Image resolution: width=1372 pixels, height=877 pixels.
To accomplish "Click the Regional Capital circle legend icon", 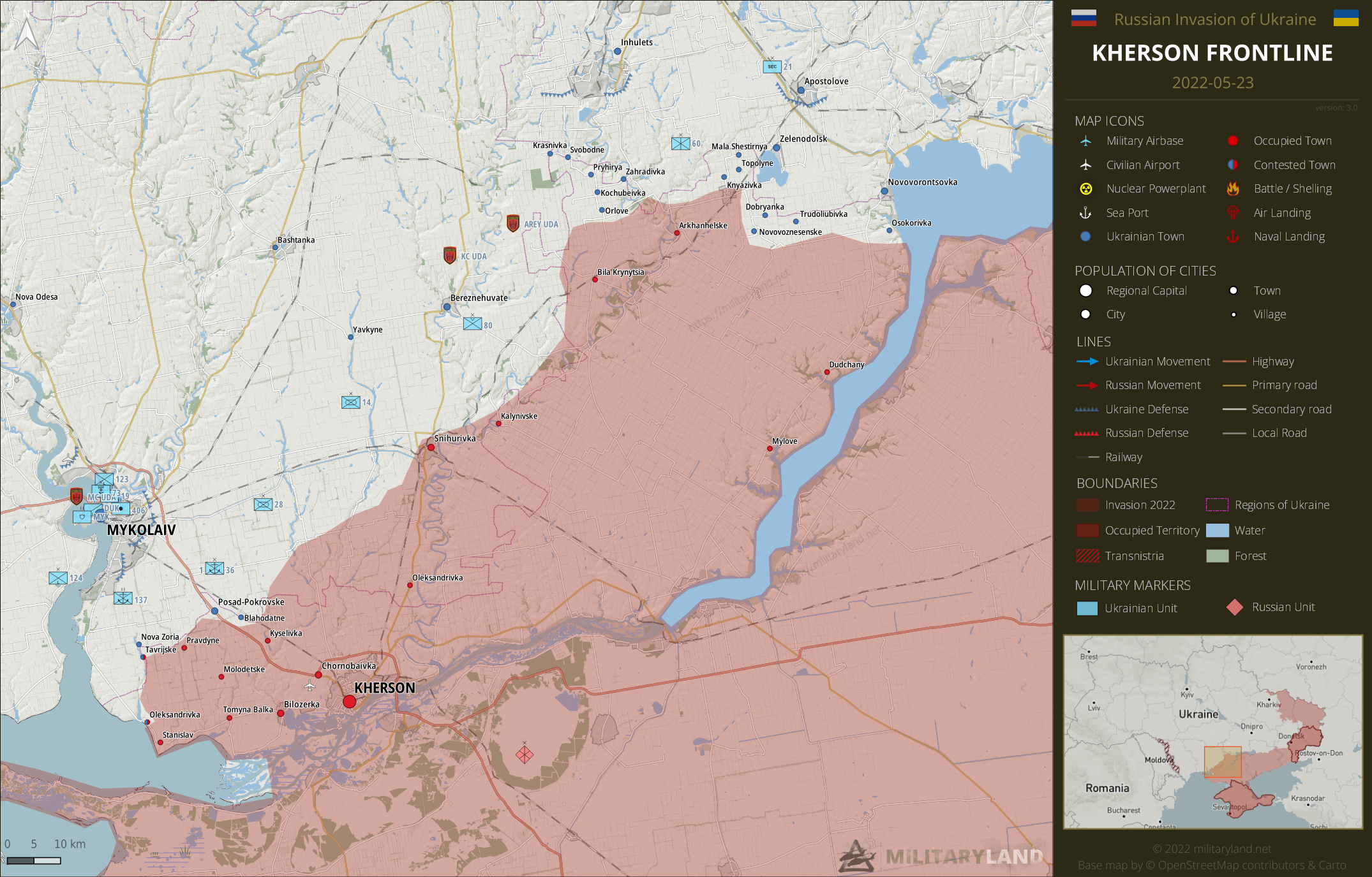I will [1085, 291].
